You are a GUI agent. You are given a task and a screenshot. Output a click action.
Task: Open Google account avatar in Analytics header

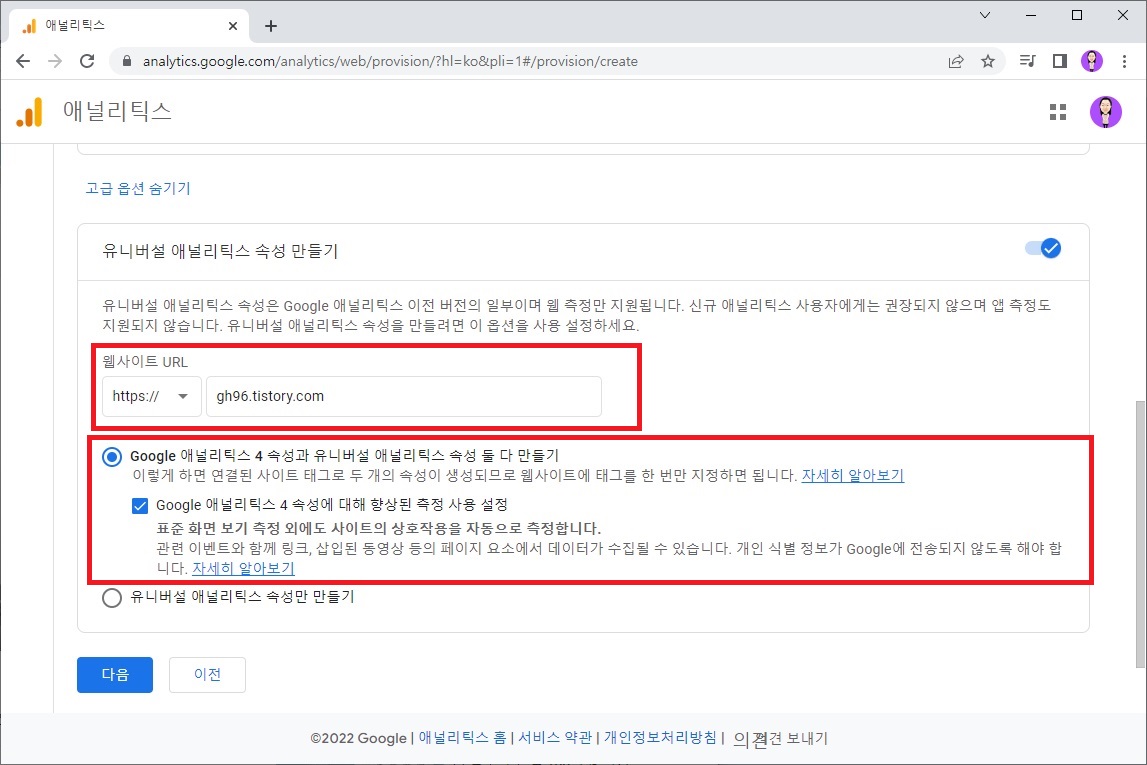click(1105, 112)
